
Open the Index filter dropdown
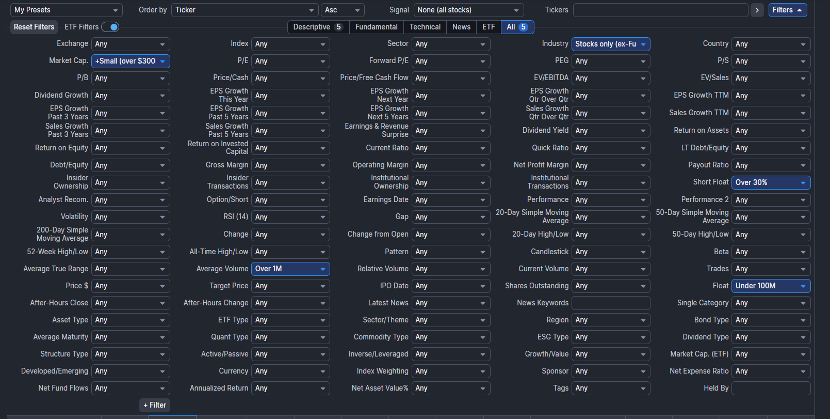pos(290,44)
